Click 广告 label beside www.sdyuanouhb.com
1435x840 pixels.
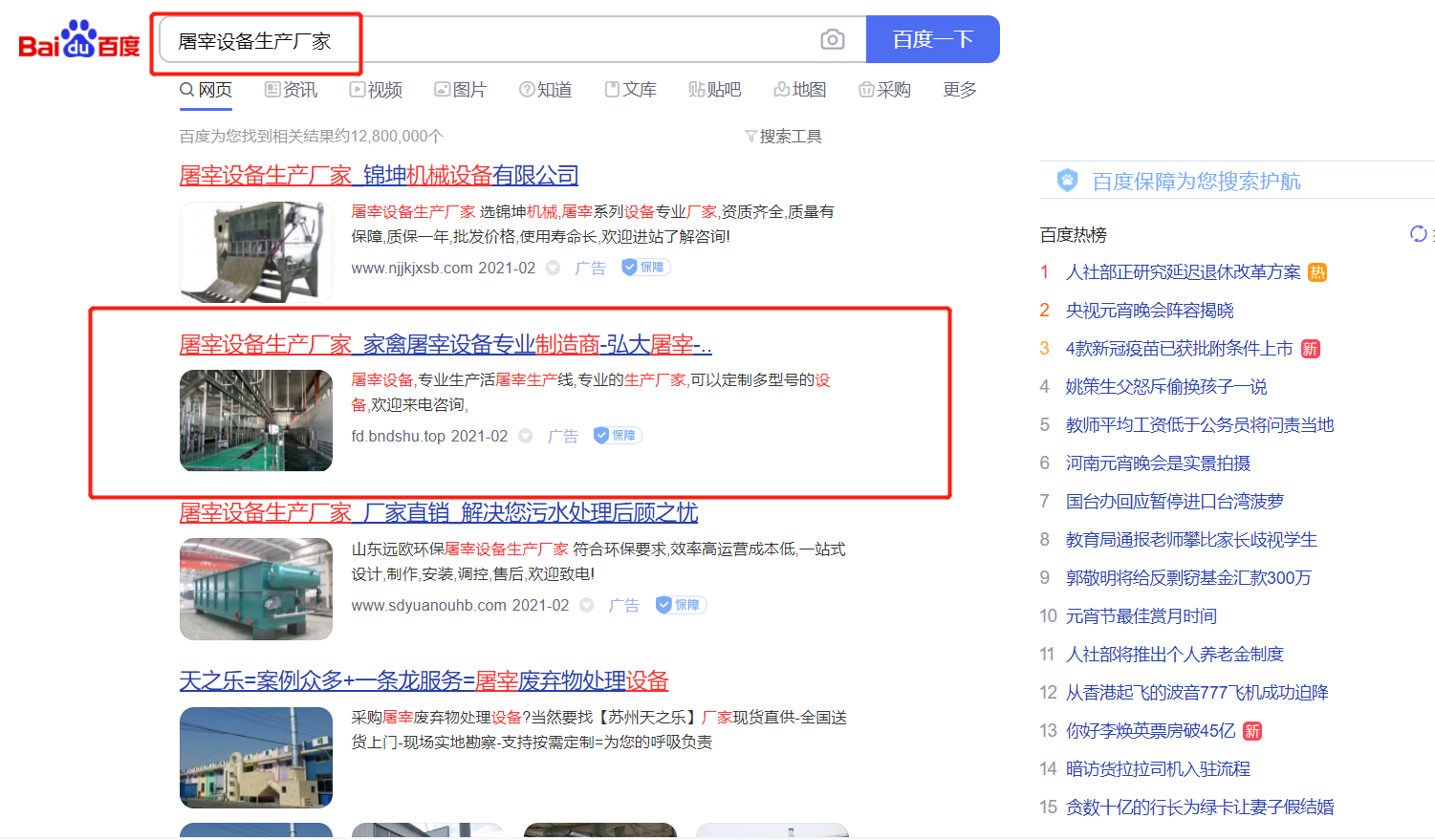[624, 606]
